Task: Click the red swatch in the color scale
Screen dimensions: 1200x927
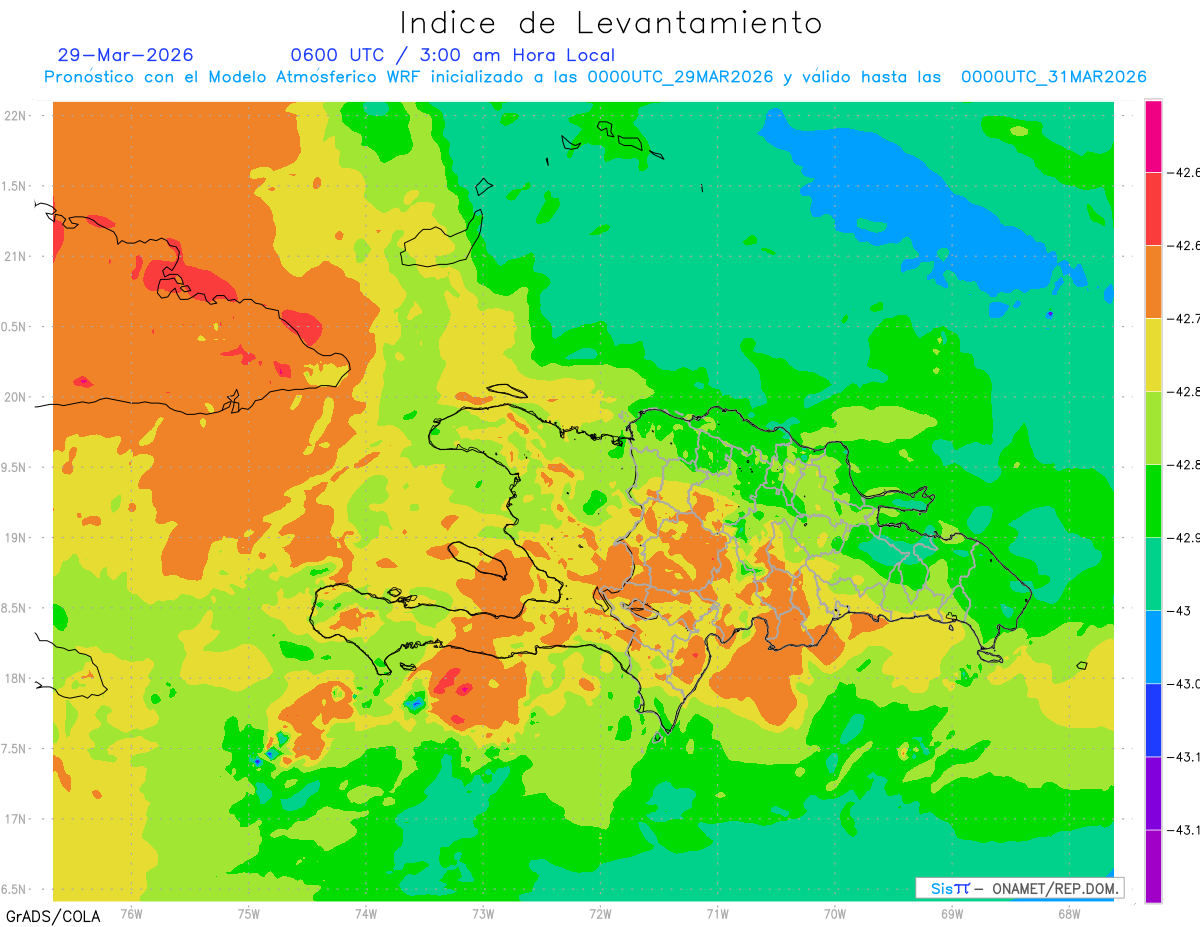Action: (x=1153, y=209)
